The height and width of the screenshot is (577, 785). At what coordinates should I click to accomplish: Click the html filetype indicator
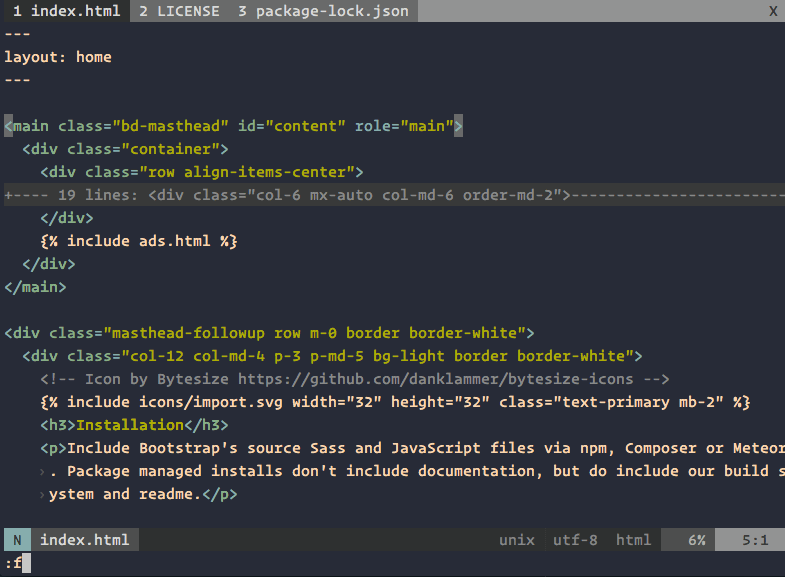pos(633,540)
